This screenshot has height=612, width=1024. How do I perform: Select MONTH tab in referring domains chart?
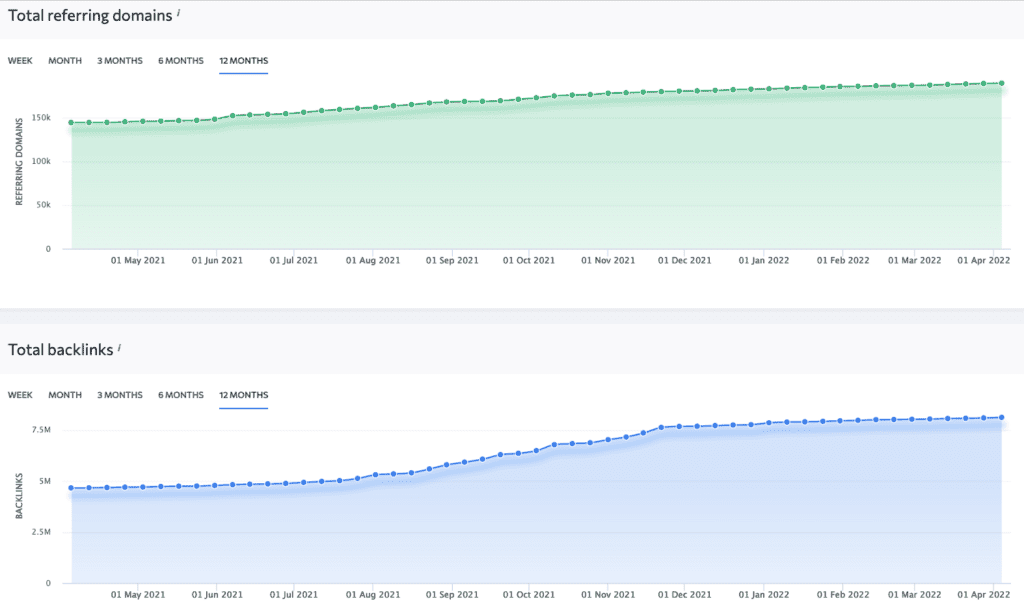coord(65,61)
